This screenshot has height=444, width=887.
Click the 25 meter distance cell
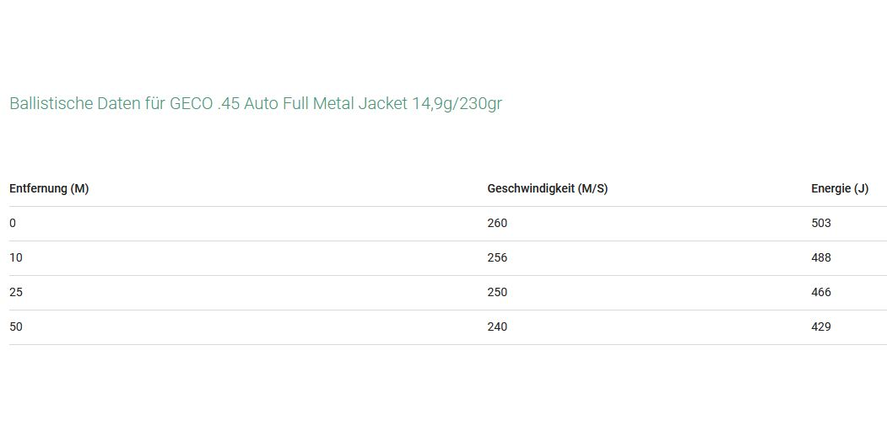click(x=16, y=292)
